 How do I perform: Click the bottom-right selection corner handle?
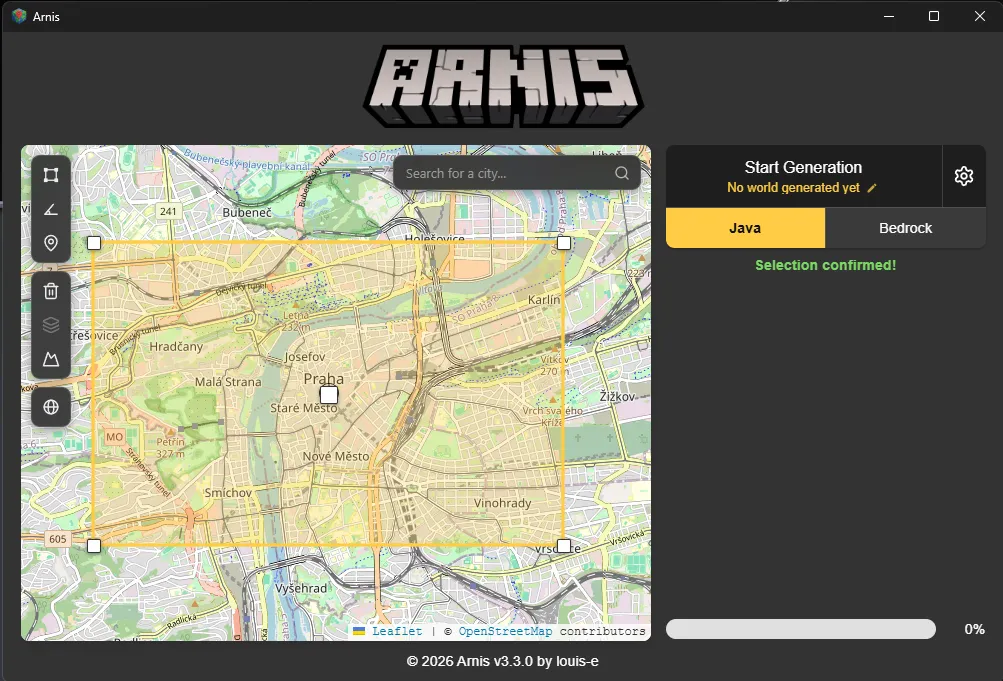(564, 545)
